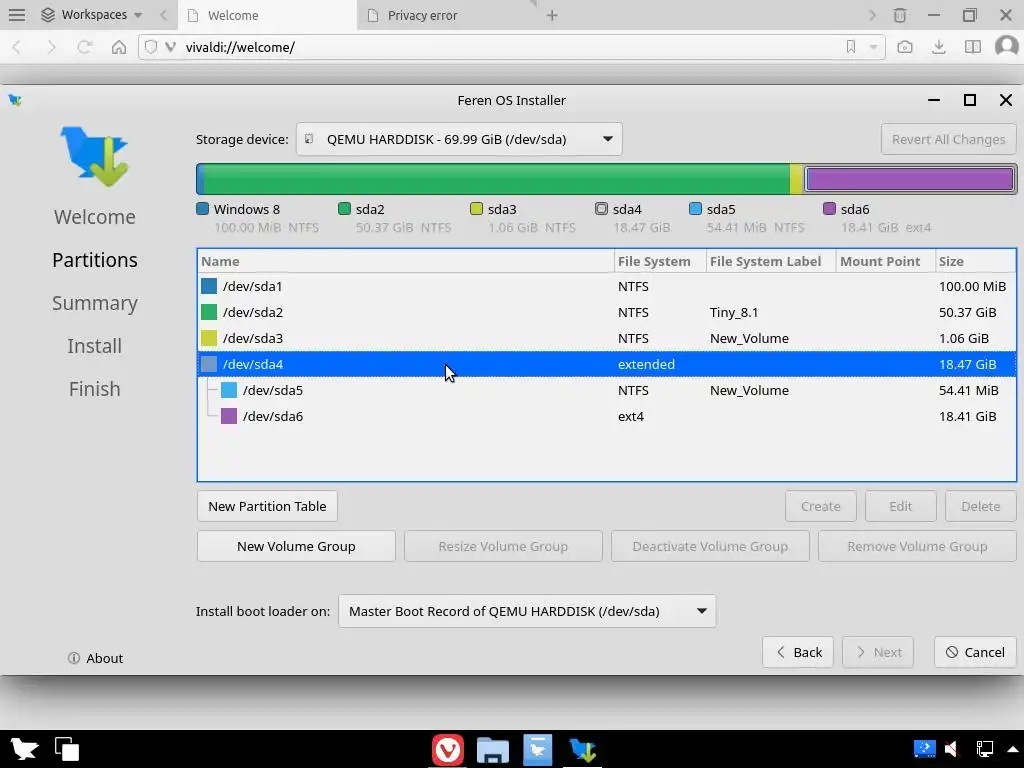Select purple sda6 segment in disk bar
Viewport: 1024px width, 768px height.
[910, 179]
